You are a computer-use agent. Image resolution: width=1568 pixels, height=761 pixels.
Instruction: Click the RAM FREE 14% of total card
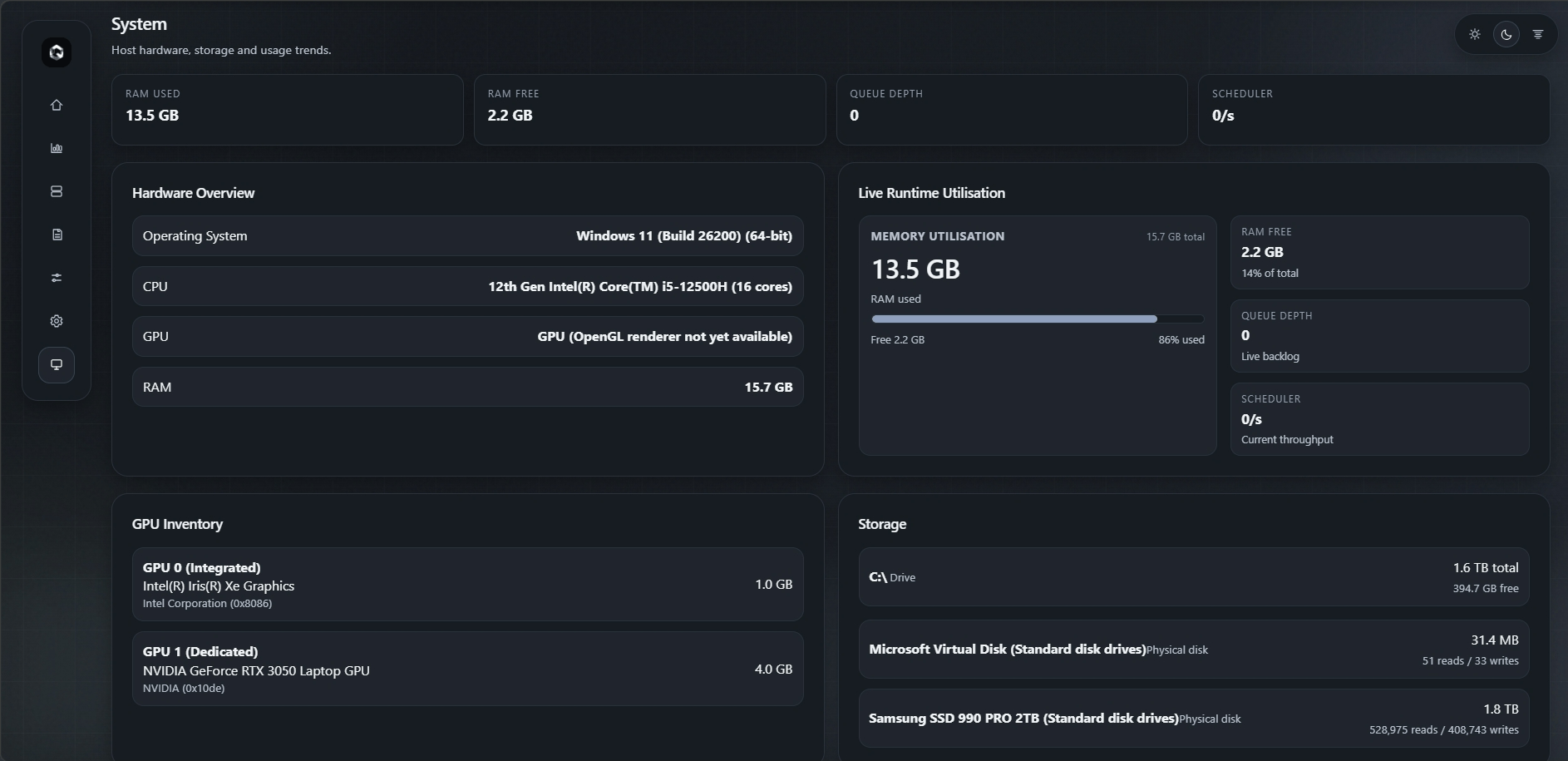pos(1380,253)
